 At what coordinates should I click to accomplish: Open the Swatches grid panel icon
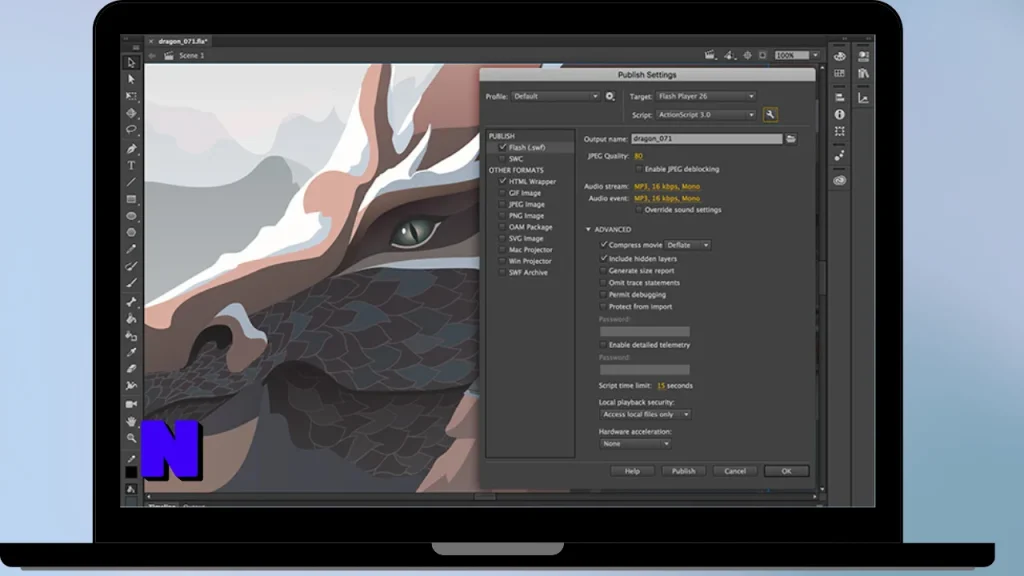pos(839,73)
